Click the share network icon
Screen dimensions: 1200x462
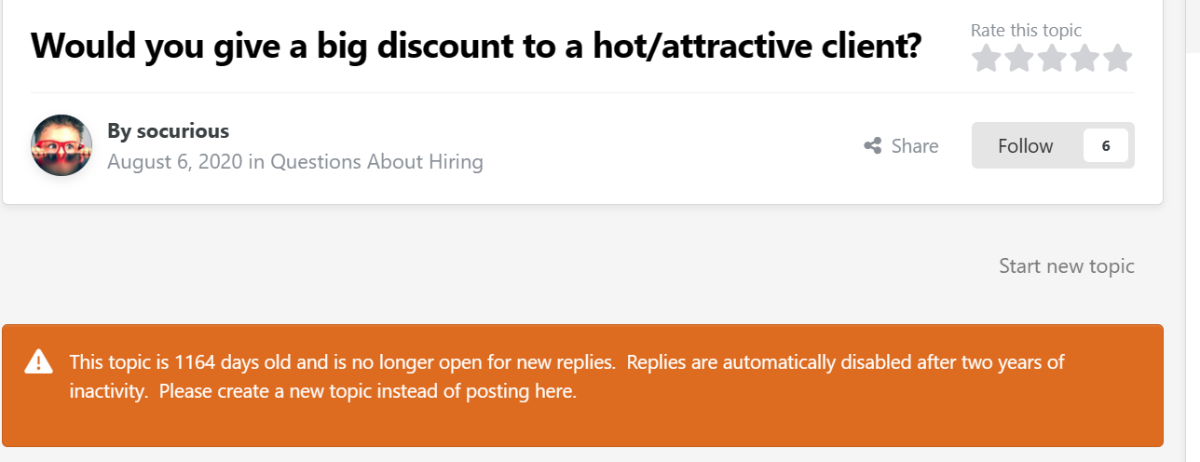click(872, 146)
